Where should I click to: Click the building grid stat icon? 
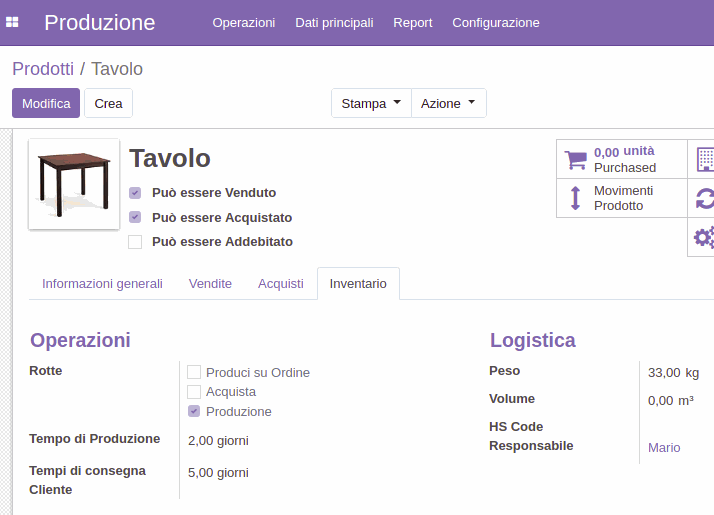705,159
